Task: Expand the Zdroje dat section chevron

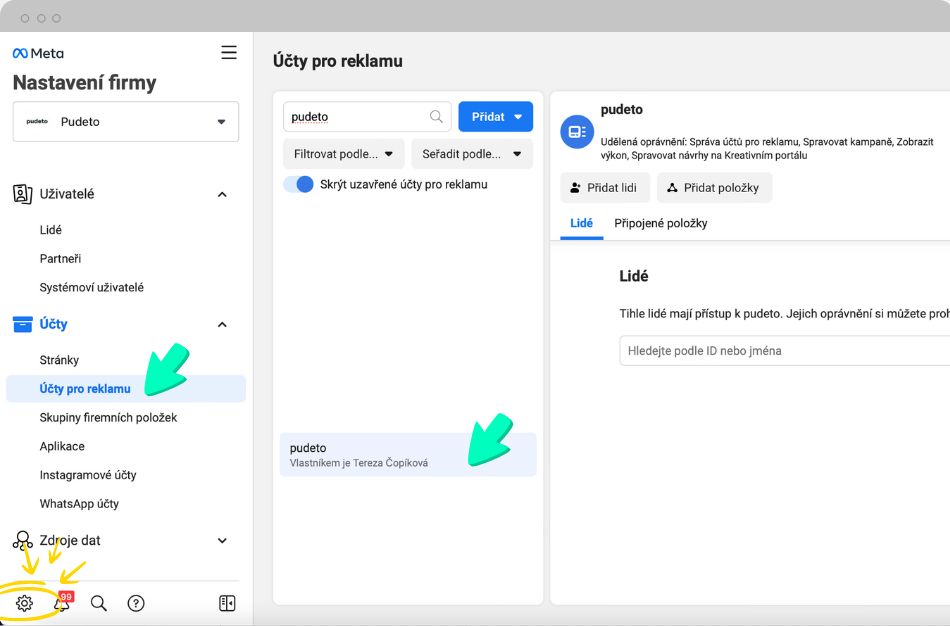Action: 222,541
